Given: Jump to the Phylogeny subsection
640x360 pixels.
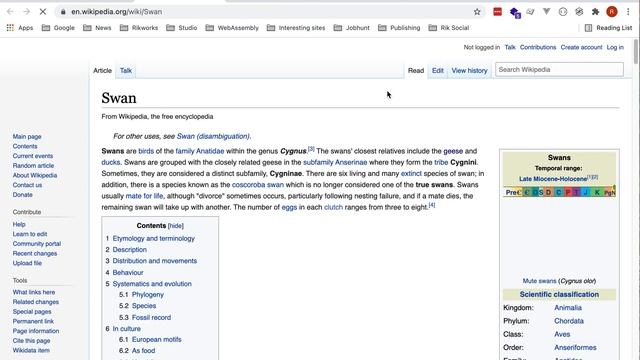Looking at the screenshot, I should 148,295.
